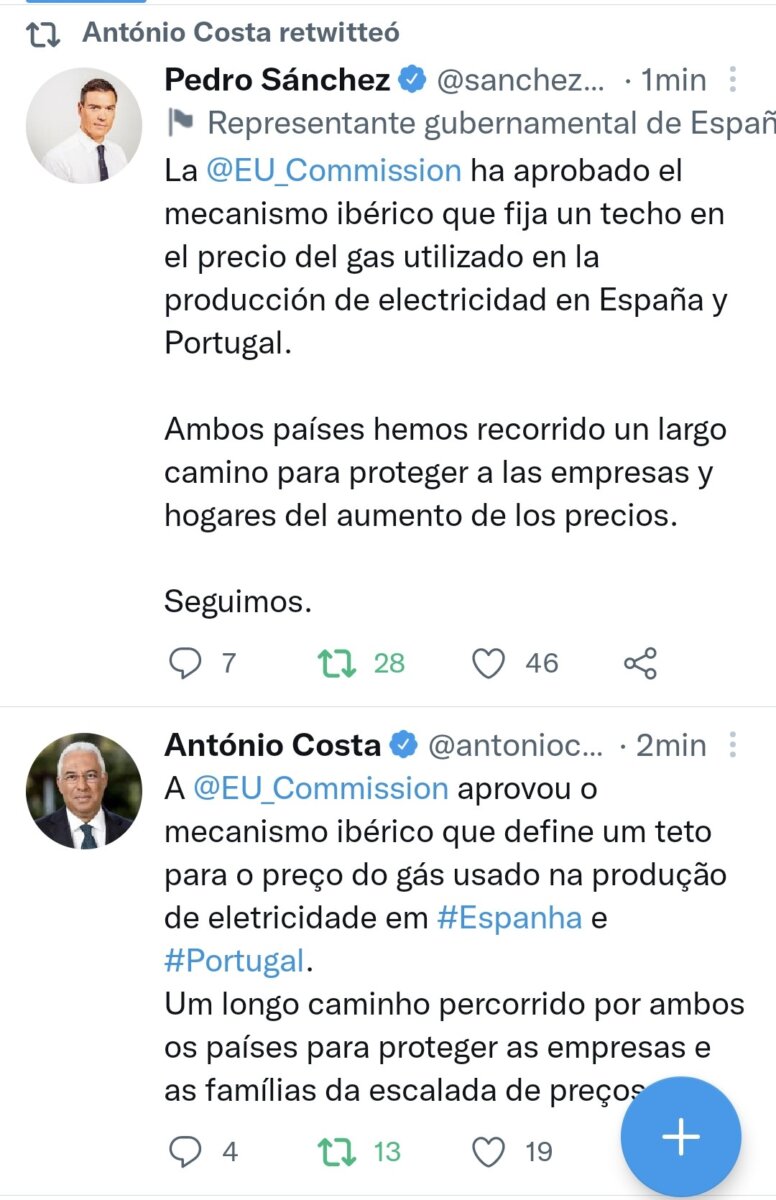Open more options on Pedro Sánchez's tweet
776x1200 pixels.
pos(733,80)
